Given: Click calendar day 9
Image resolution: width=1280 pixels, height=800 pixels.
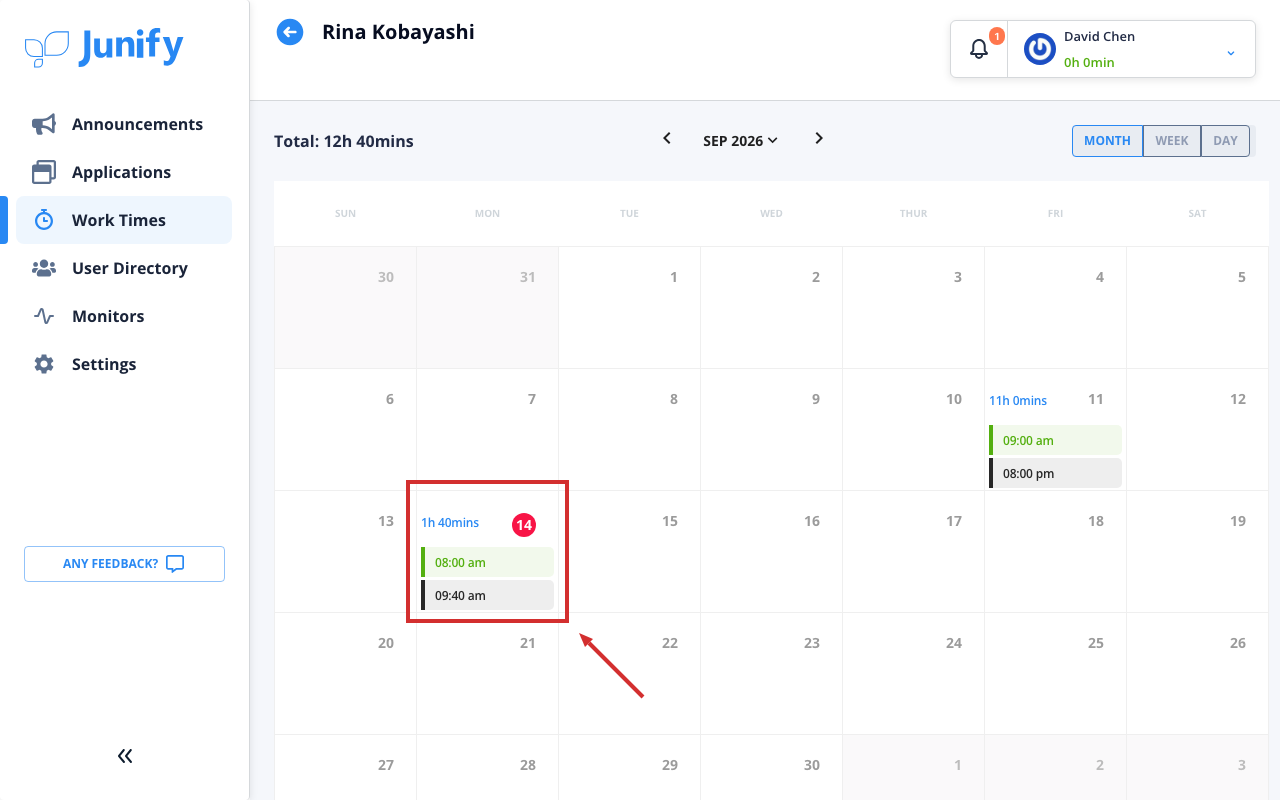Looking at the screenshot, I should coord(816,399).
